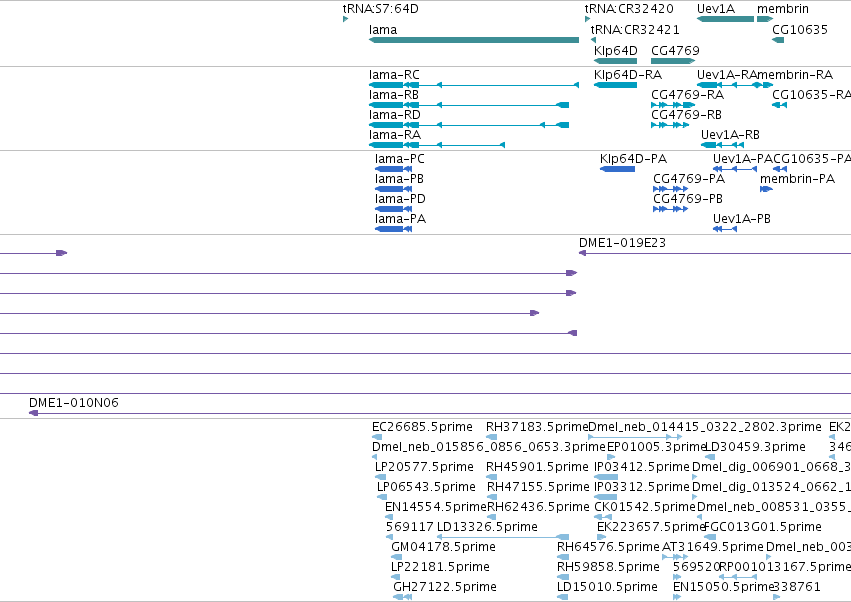Open the CK01542.5prime EST label
Image resolution: width=851 pixels, height=602 pixels.
tap(645, 508)
